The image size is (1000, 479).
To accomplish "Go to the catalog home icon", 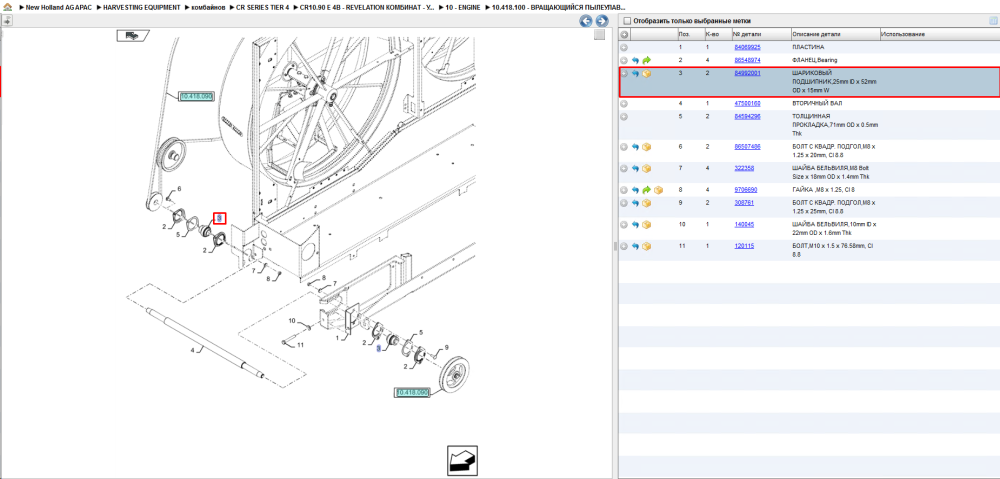I will pos(8,7).
